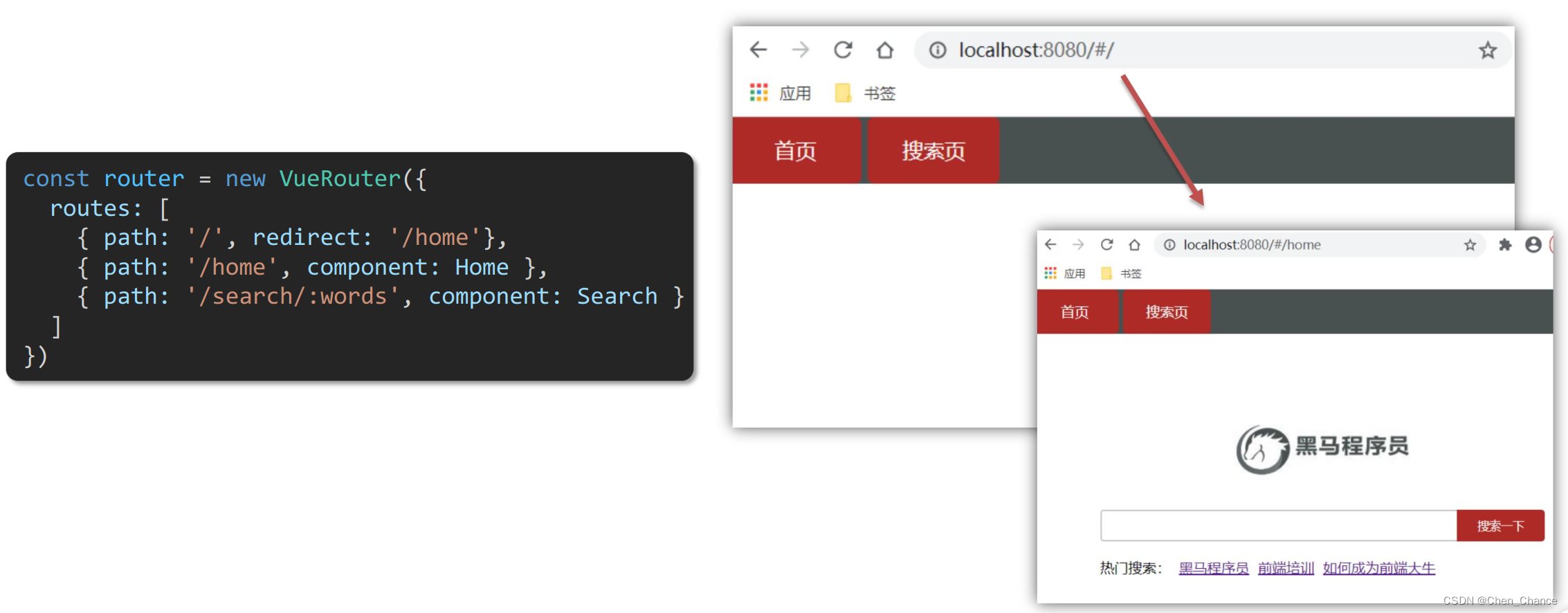Viewport: 1568px width, 613px height.
Task: Open 书签 folder in the /#/home window
Action: (1122, 273)
